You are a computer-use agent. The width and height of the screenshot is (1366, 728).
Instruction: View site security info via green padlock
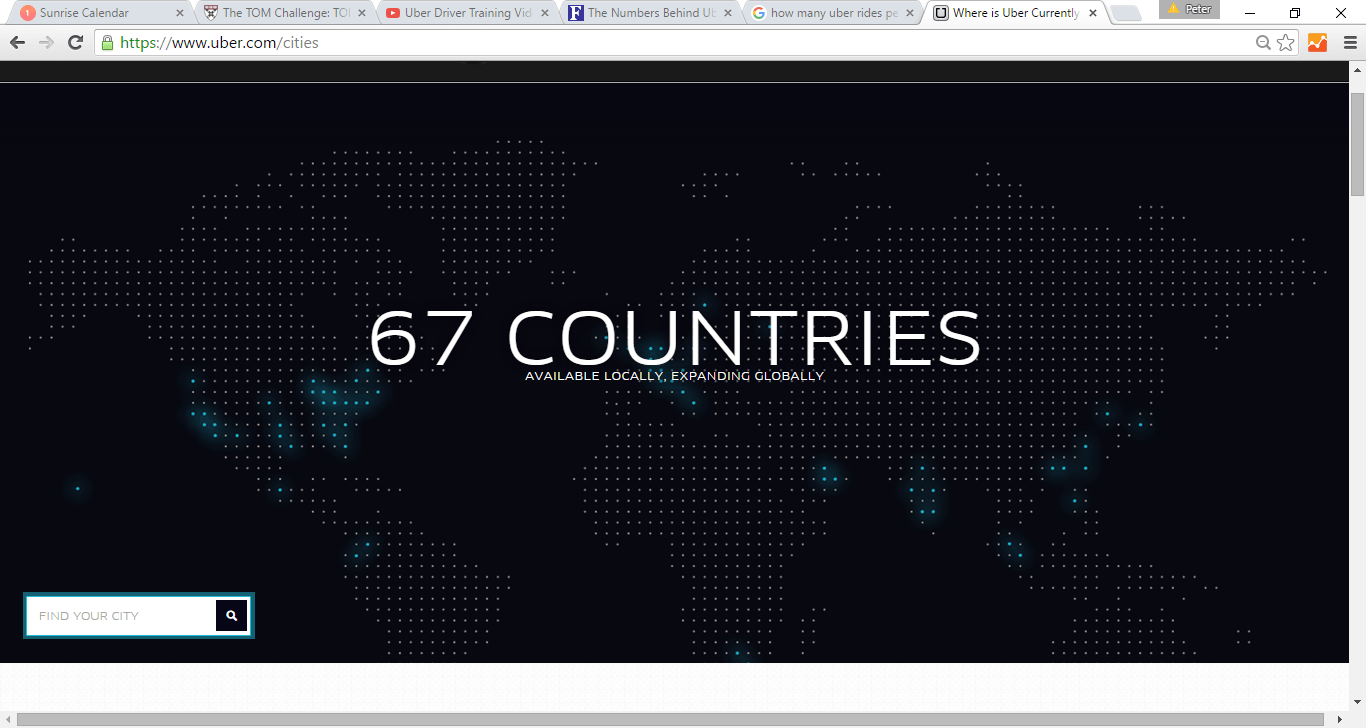pos(107,43)
